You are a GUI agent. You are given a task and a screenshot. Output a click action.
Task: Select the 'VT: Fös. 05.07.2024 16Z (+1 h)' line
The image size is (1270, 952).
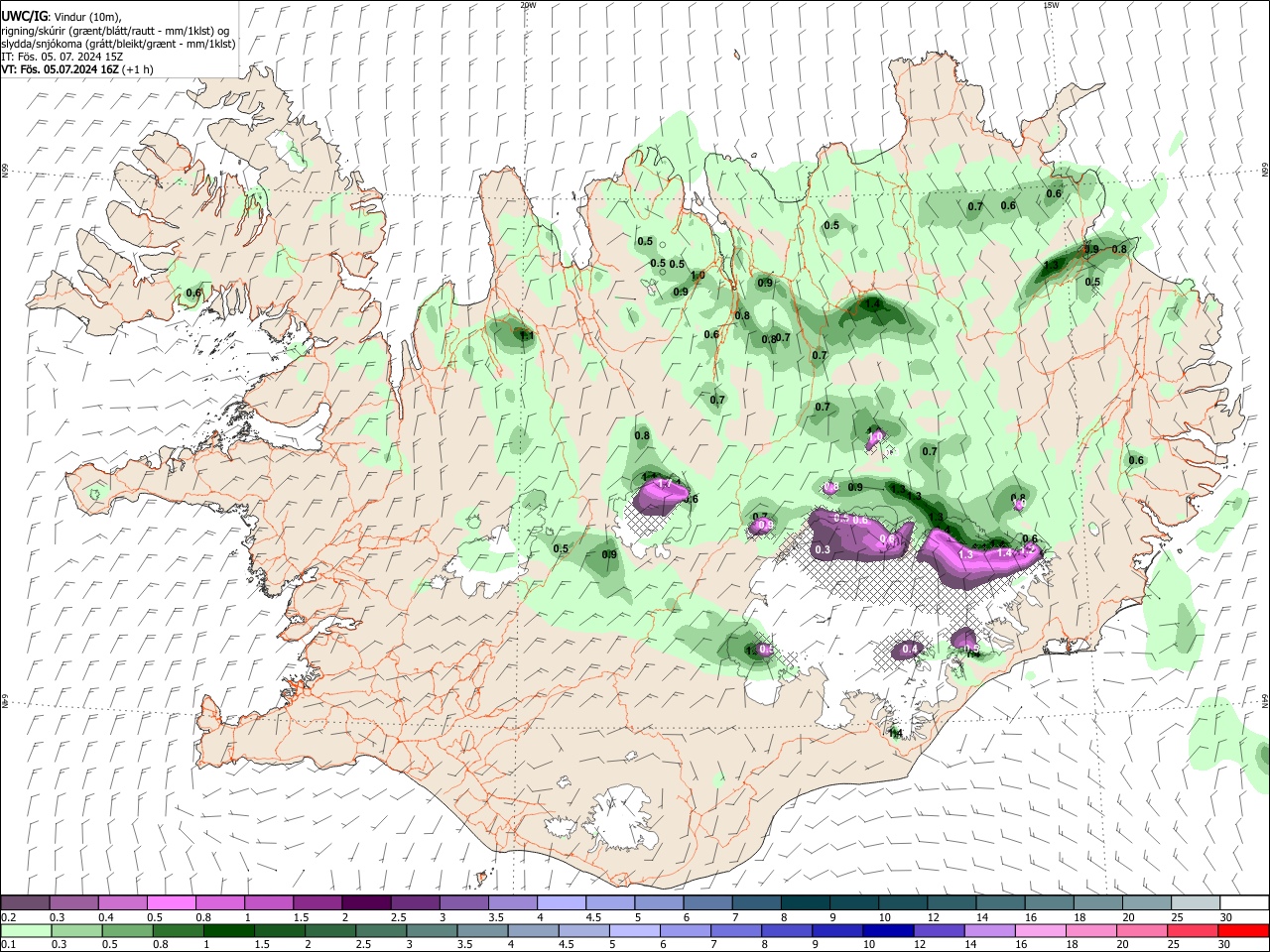tap(77, 69)
